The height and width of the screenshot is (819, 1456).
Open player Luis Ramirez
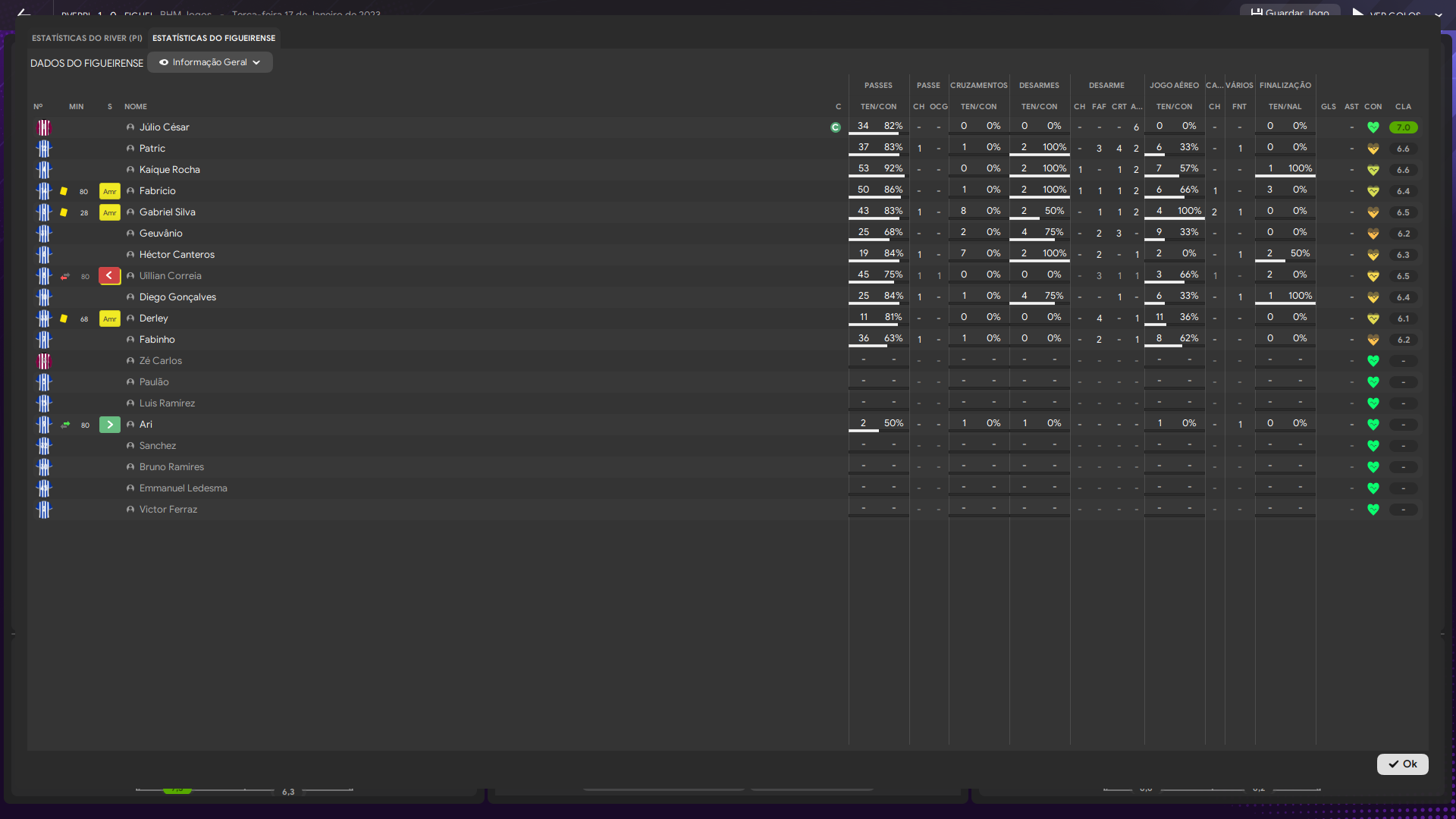(168, 403)
